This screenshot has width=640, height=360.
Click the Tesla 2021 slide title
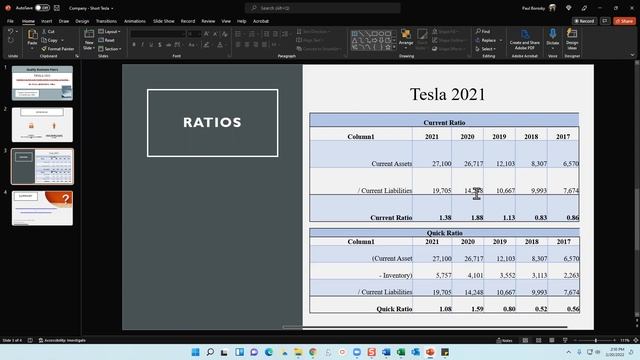[x=447, y=94]
